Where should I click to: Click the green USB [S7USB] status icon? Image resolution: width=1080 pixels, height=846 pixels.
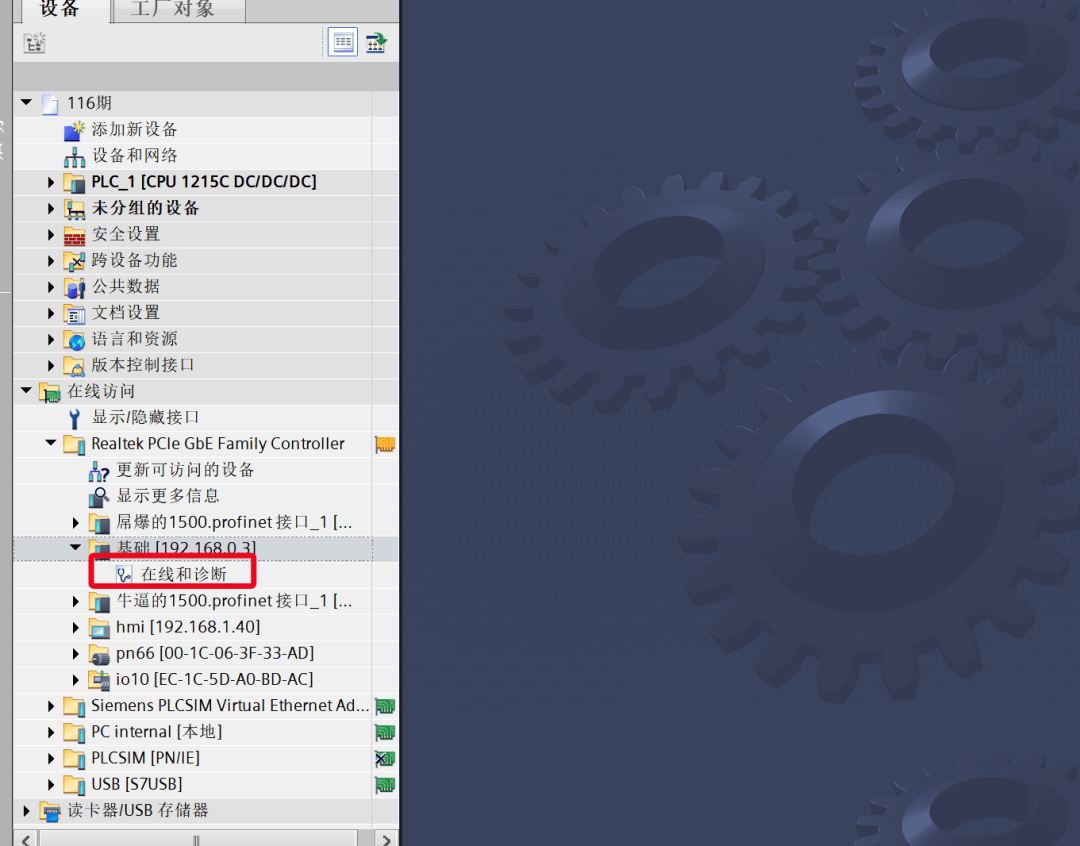tap(385, 785)
